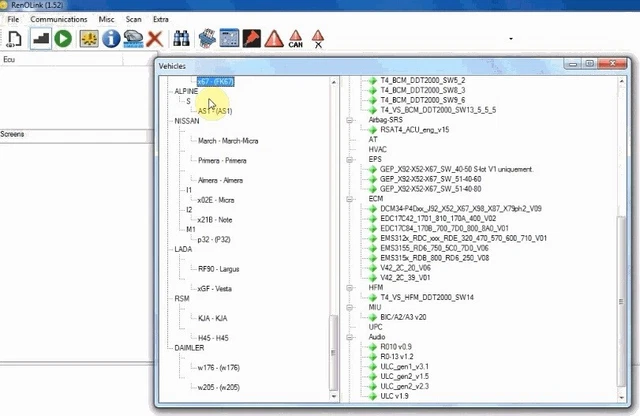Open the File menu
The height and width of the screenshot is (416, 640).
click(13, 19)
